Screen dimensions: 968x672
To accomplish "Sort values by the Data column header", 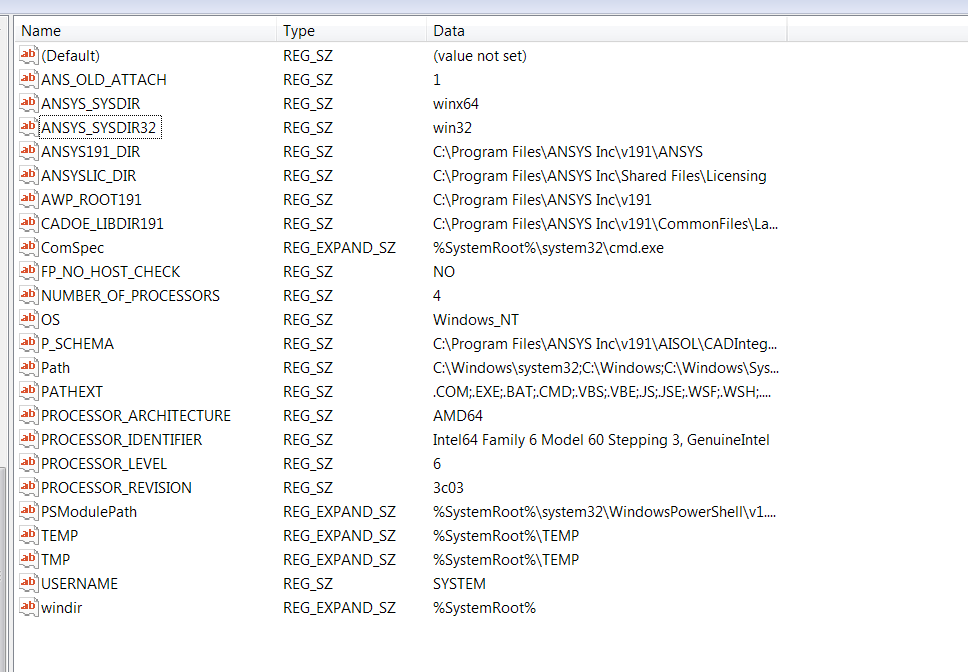I will pos(607,31).
